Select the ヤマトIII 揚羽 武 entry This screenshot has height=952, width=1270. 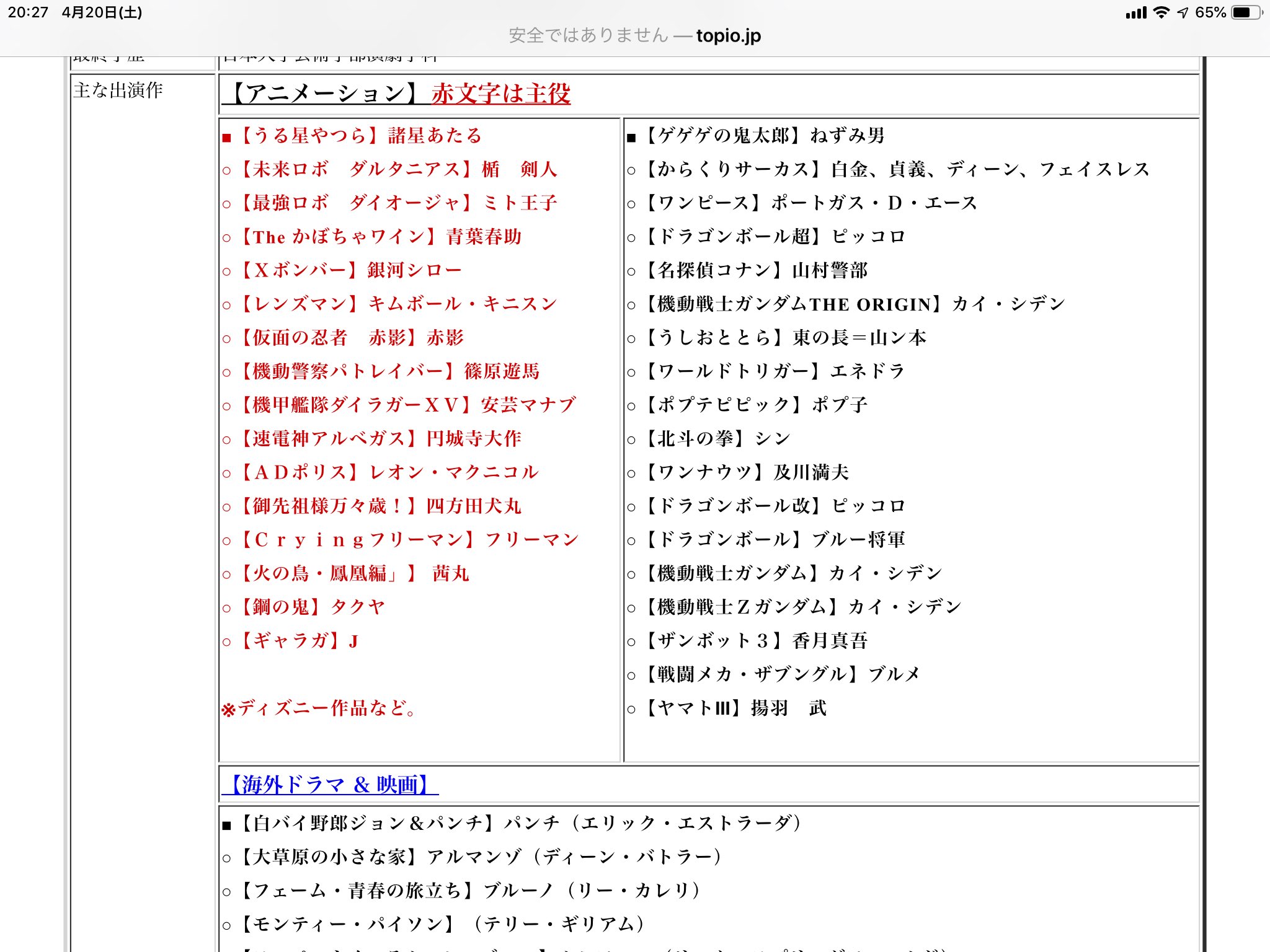pyautogui.click(x=732, y=708)
